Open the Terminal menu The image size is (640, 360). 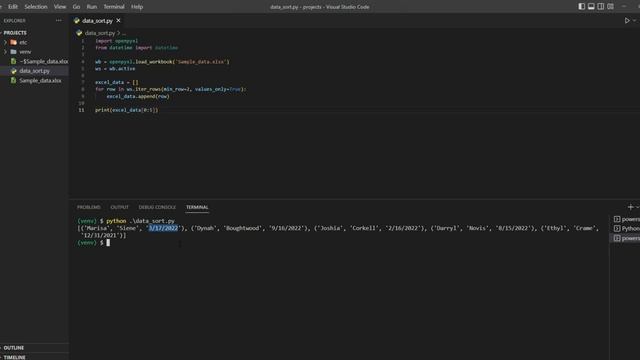(114, 7)
